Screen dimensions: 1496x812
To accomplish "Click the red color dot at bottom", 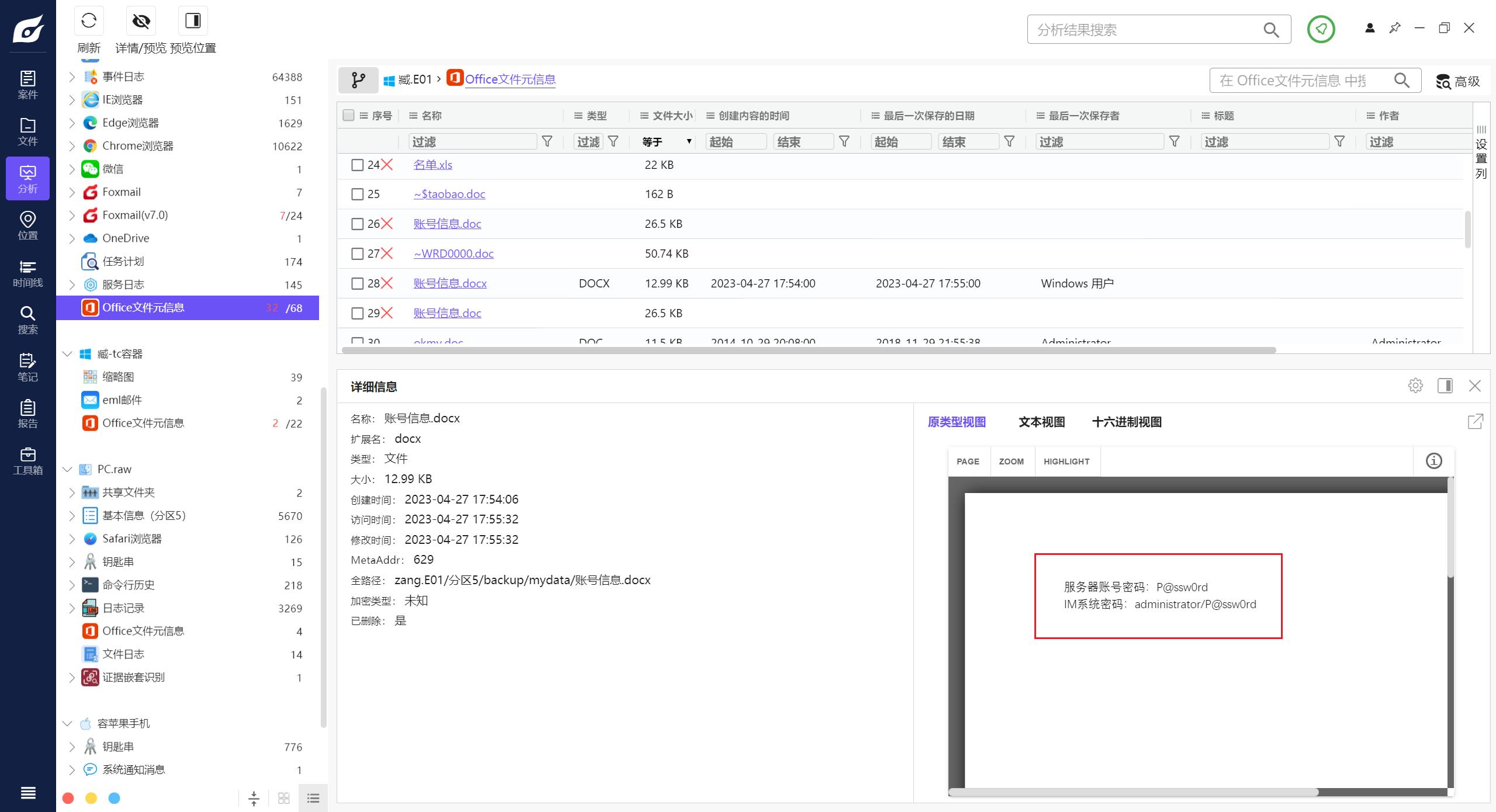I will [68, 798].
